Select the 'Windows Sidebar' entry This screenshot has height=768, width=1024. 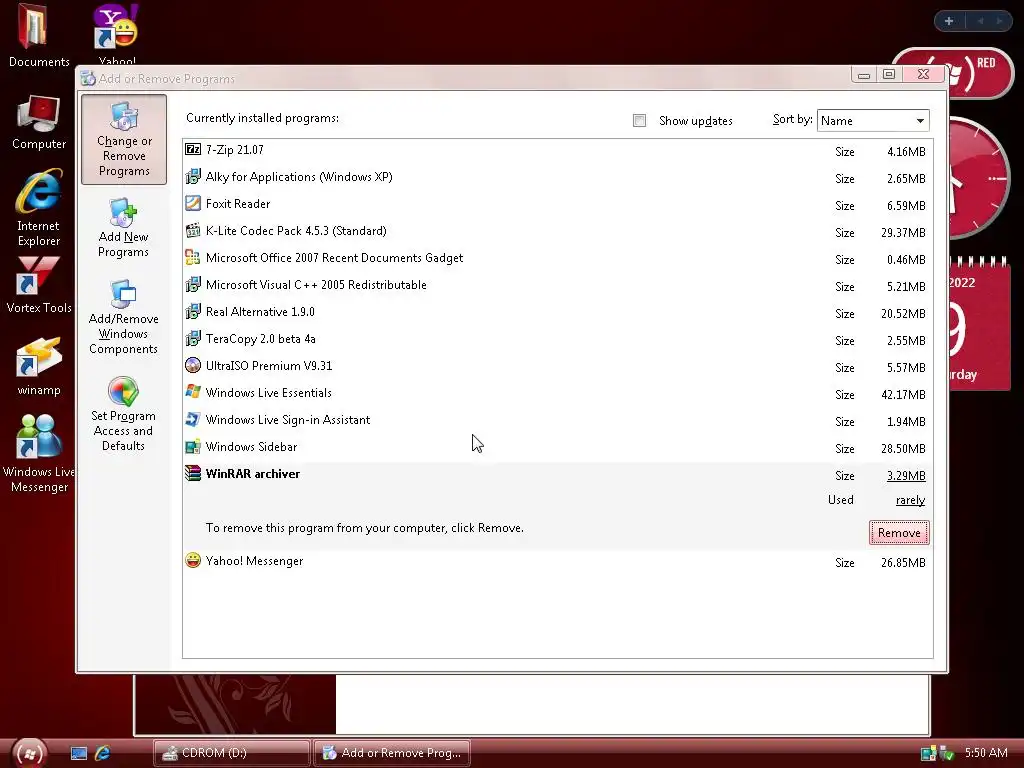pyautogui.click(x=557, y=447)
